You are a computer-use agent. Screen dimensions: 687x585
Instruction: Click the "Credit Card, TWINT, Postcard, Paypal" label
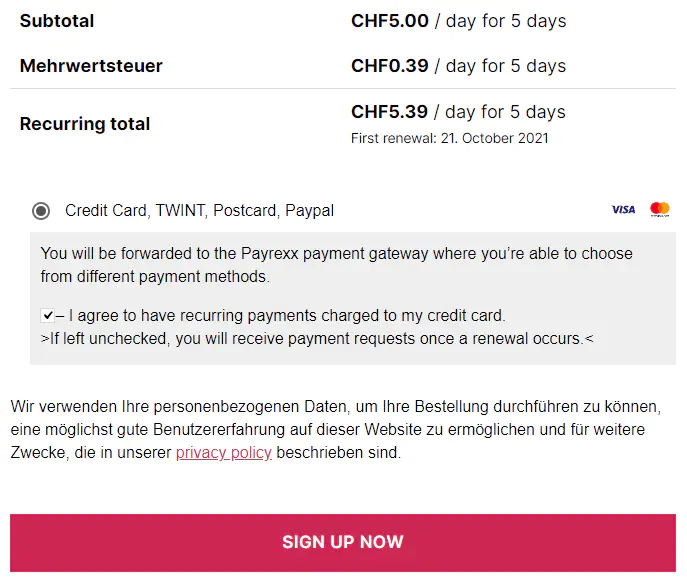199,211
